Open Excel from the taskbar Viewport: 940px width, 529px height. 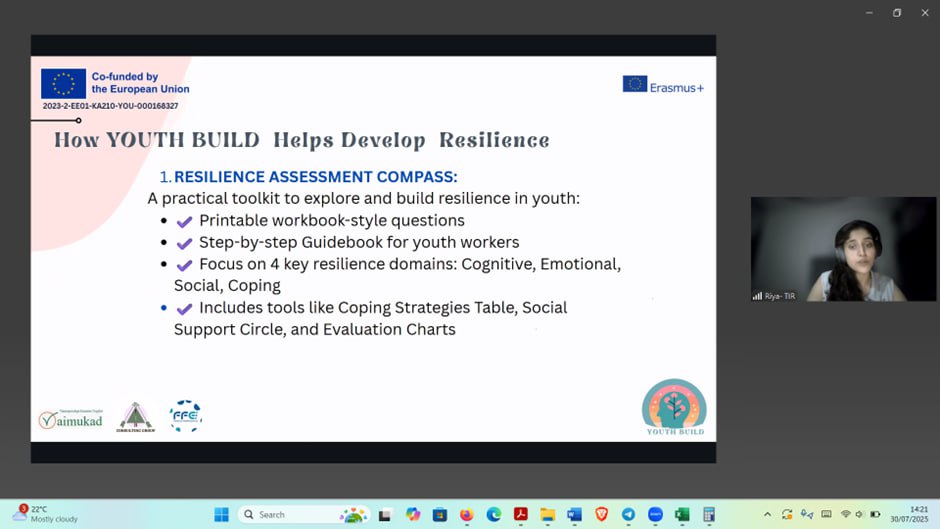[682, 515]
